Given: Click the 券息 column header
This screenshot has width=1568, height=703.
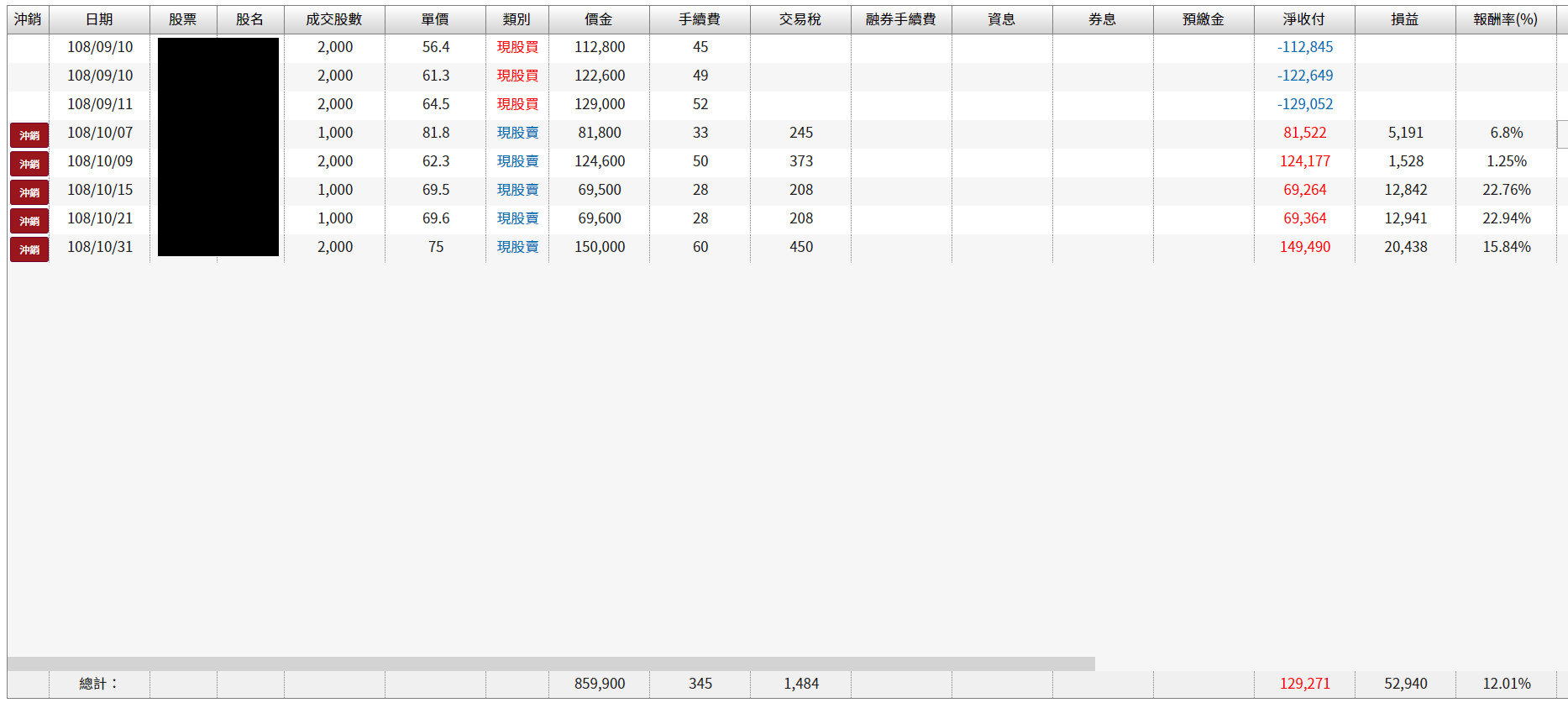Looking at the screenshot, I should (1103, 19).
